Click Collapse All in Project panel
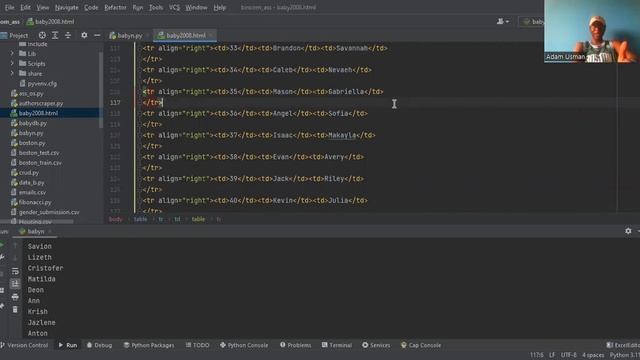The height and width of the screenshot is (360, 640). point(68,36)
